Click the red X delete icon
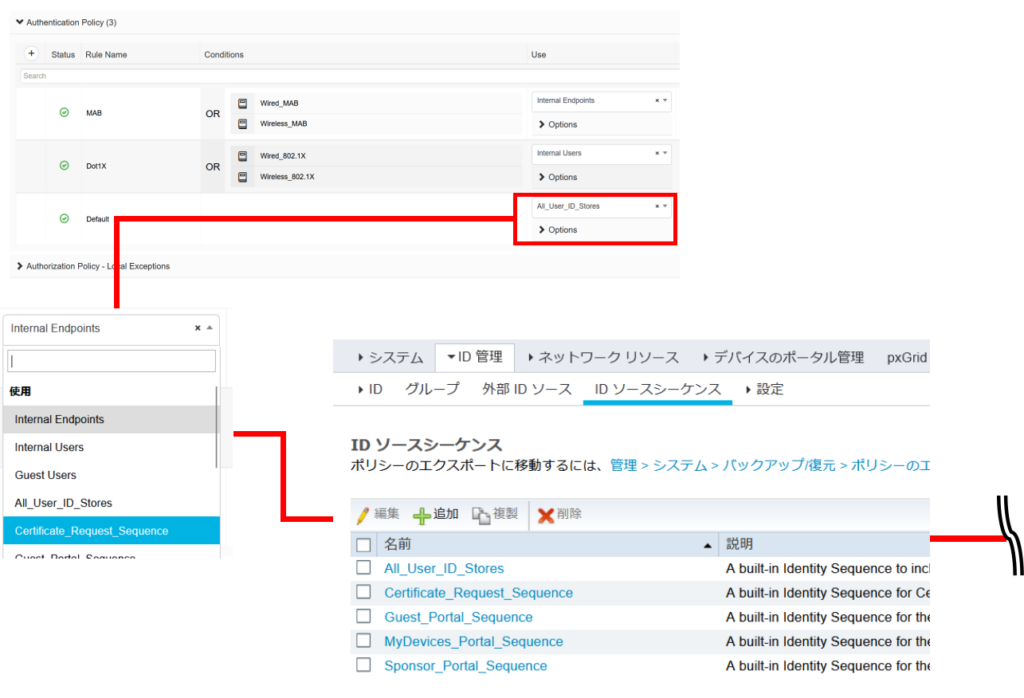This screenshot has width=1024, height=698. (545, 515)
